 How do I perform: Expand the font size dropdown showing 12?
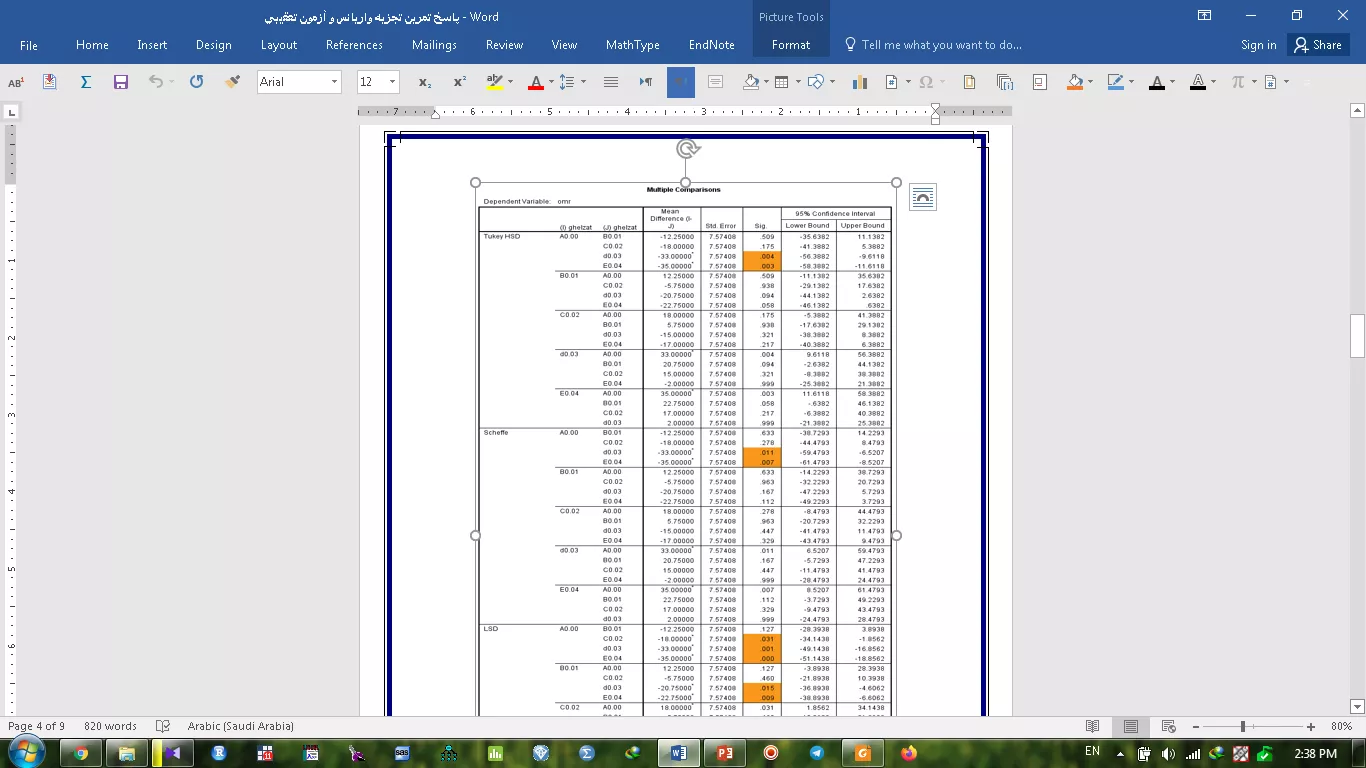coord(392,82)
